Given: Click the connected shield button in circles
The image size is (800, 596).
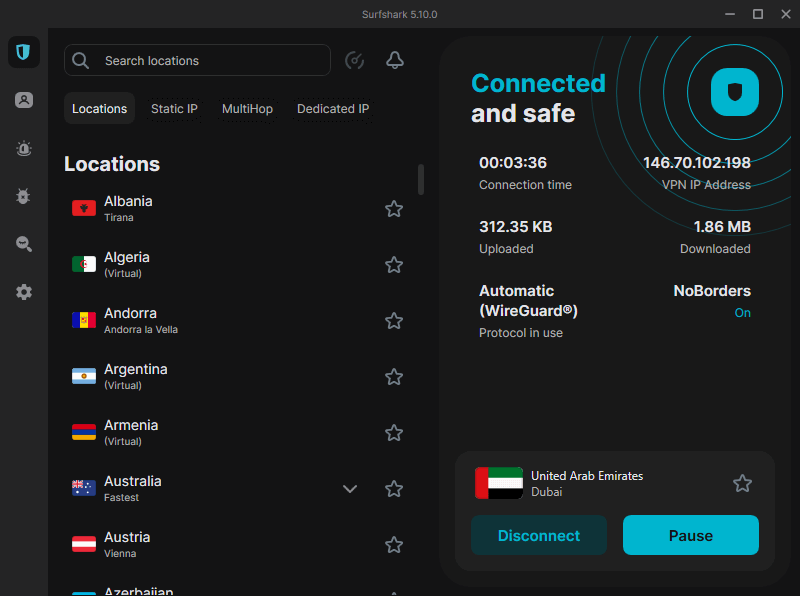Looking at the screenshot, I should coord(735,92).
